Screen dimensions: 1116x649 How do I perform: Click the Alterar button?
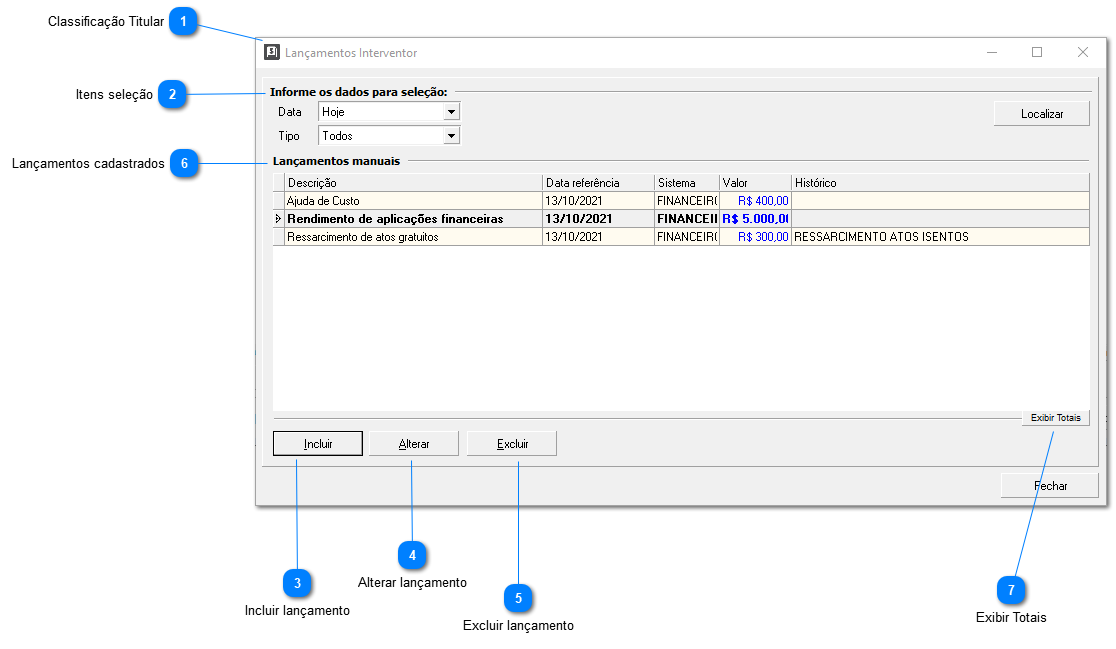414,443
